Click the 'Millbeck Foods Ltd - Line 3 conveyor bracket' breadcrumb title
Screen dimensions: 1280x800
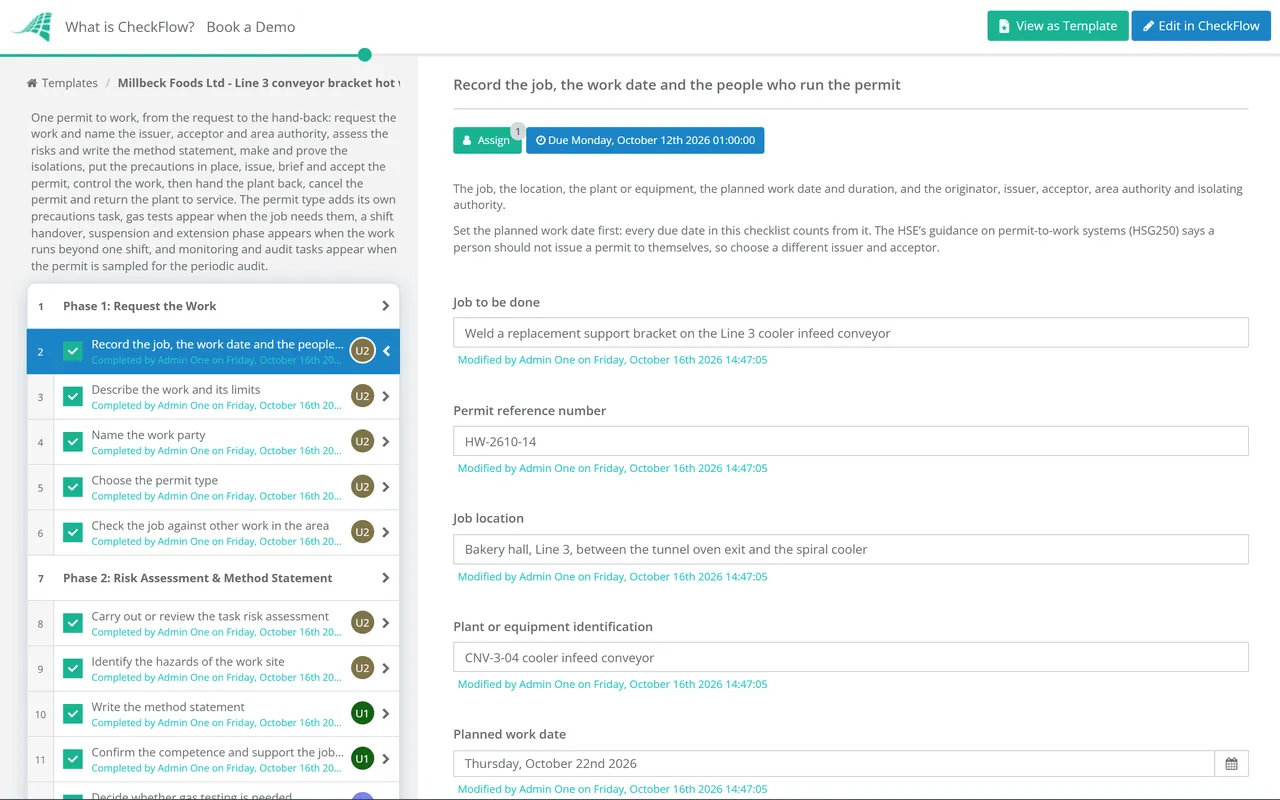point(259,83)
